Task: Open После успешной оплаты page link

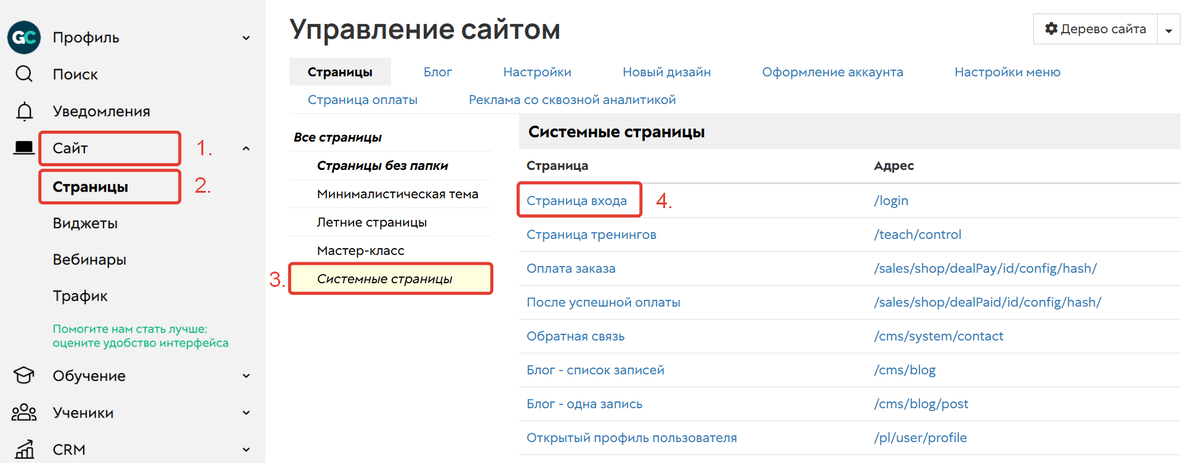Action: [x=603, y=302]
